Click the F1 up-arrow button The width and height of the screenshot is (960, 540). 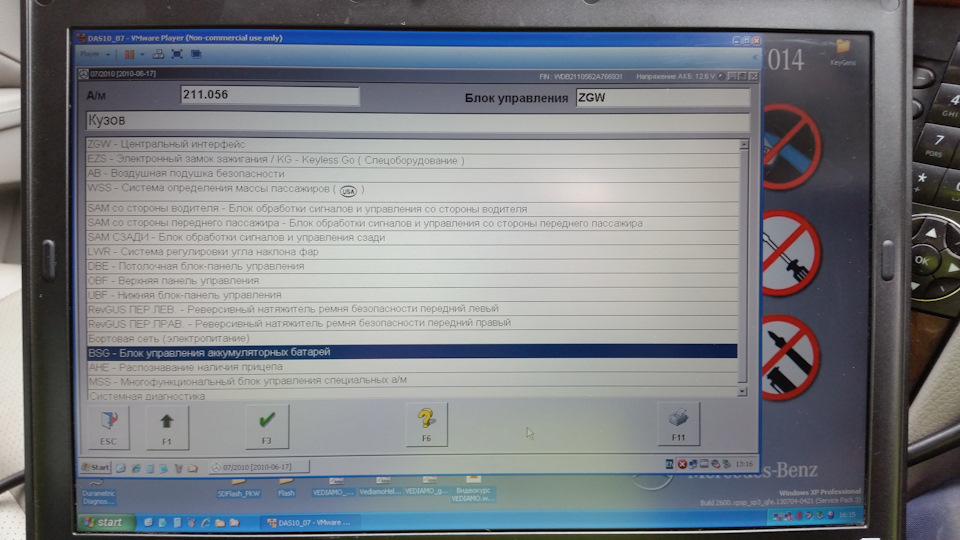[167, 427]
